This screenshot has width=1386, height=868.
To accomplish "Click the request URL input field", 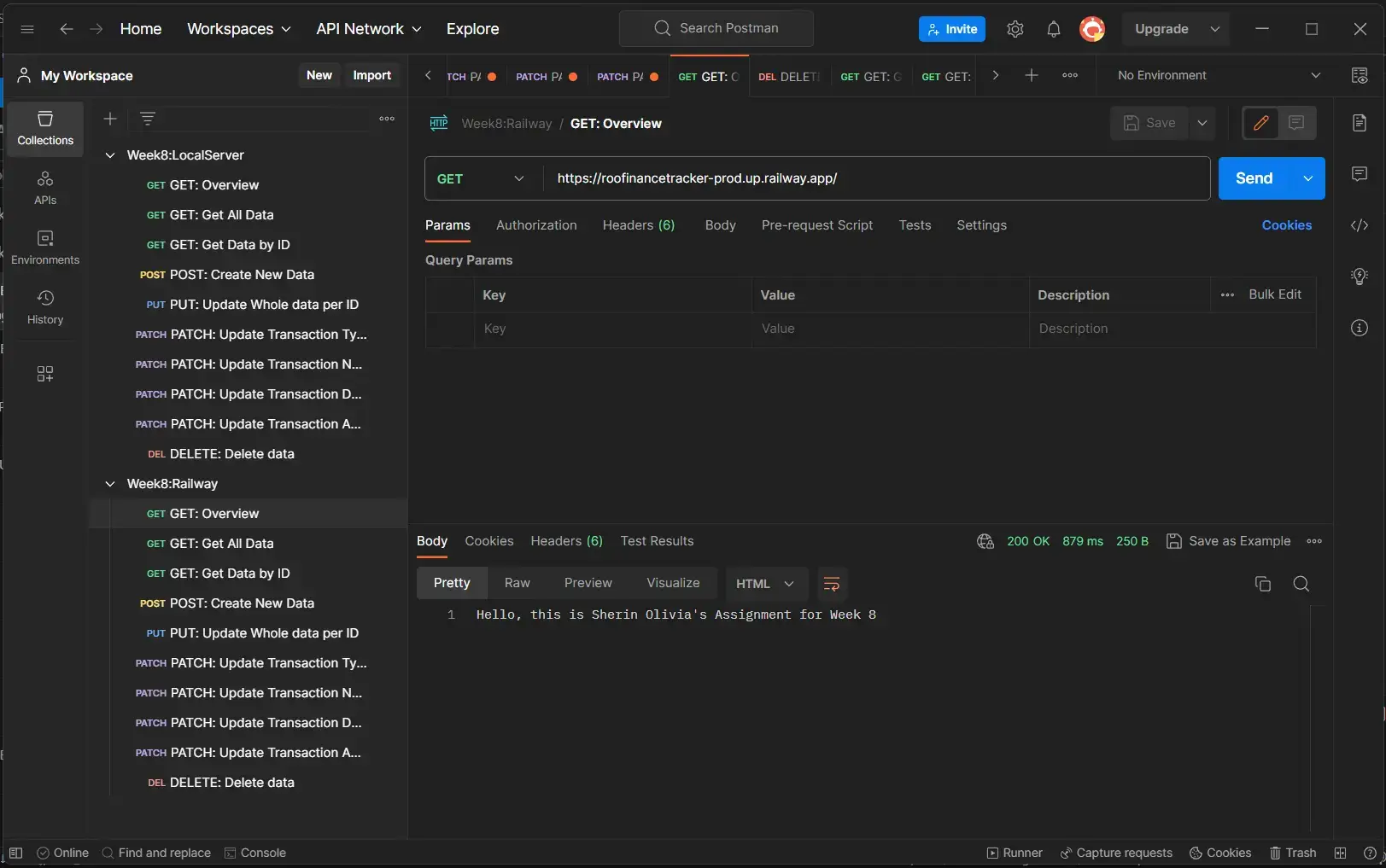I will 876,178.
